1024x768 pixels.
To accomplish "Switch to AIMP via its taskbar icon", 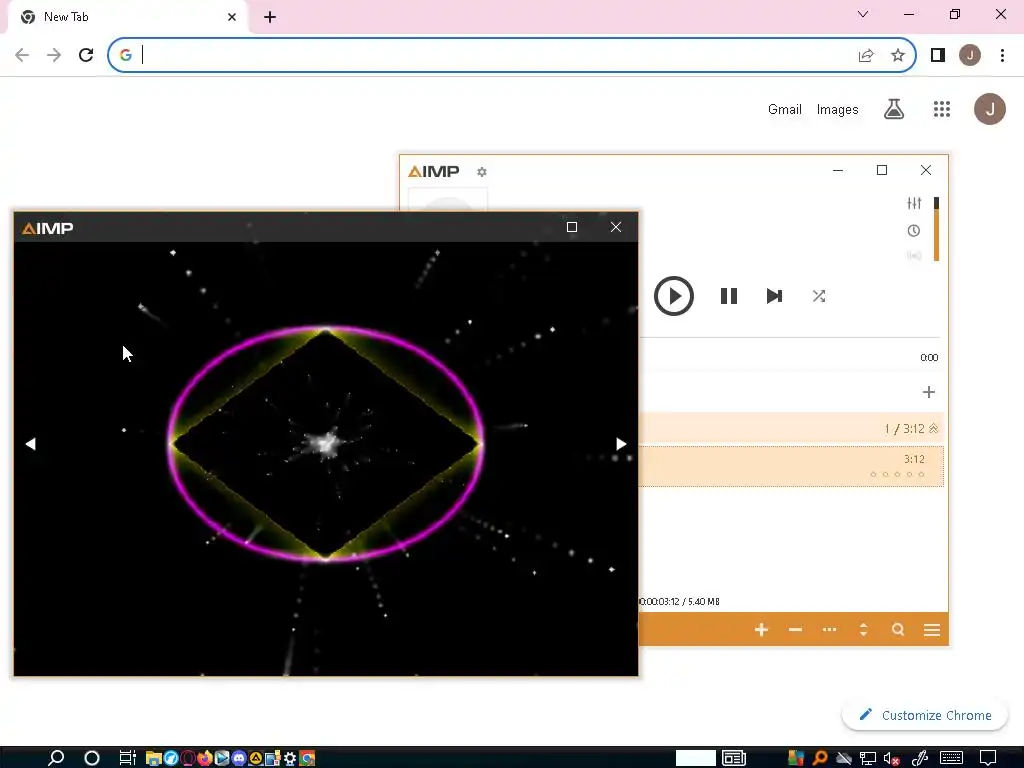I will click(256, 758).
